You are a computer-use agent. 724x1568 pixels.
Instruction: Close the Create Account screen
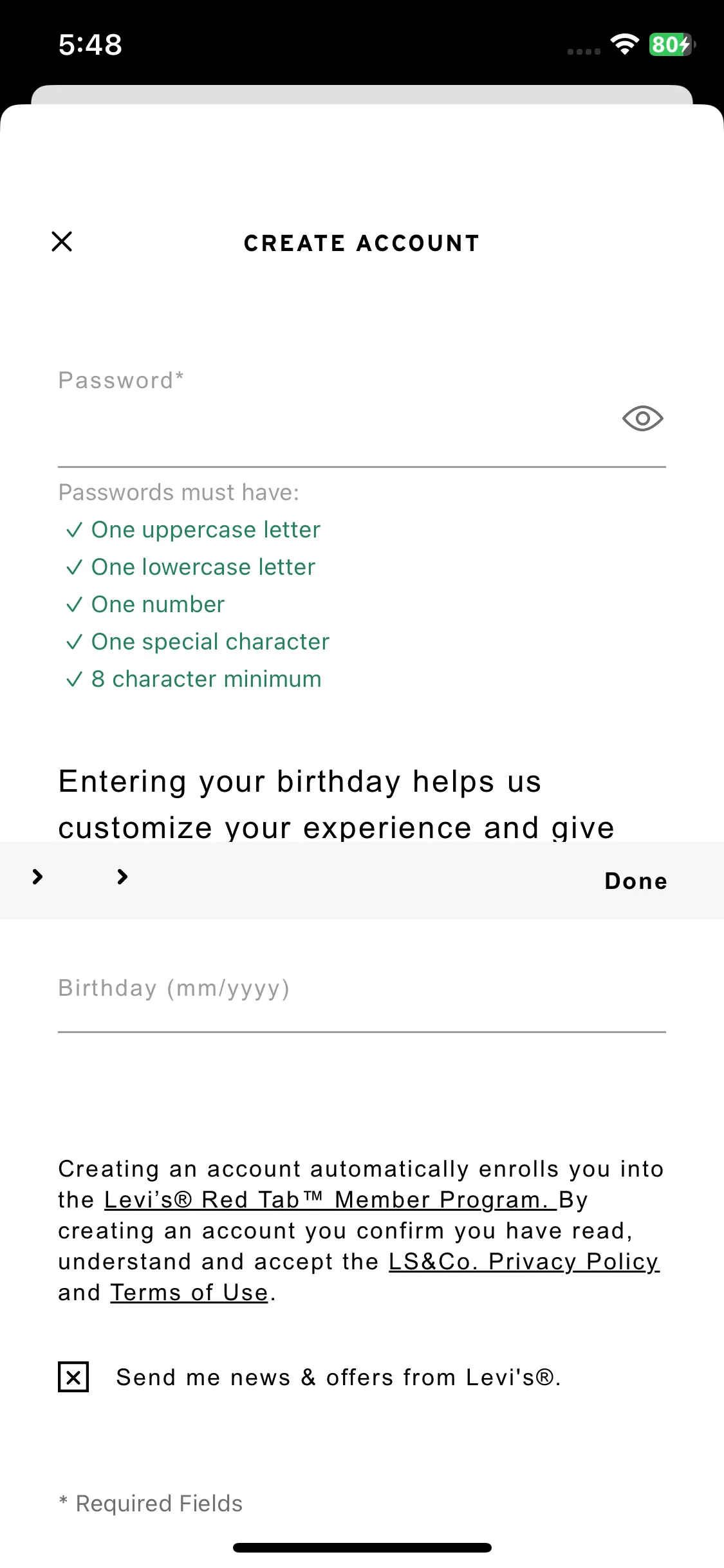pos(62,242)
